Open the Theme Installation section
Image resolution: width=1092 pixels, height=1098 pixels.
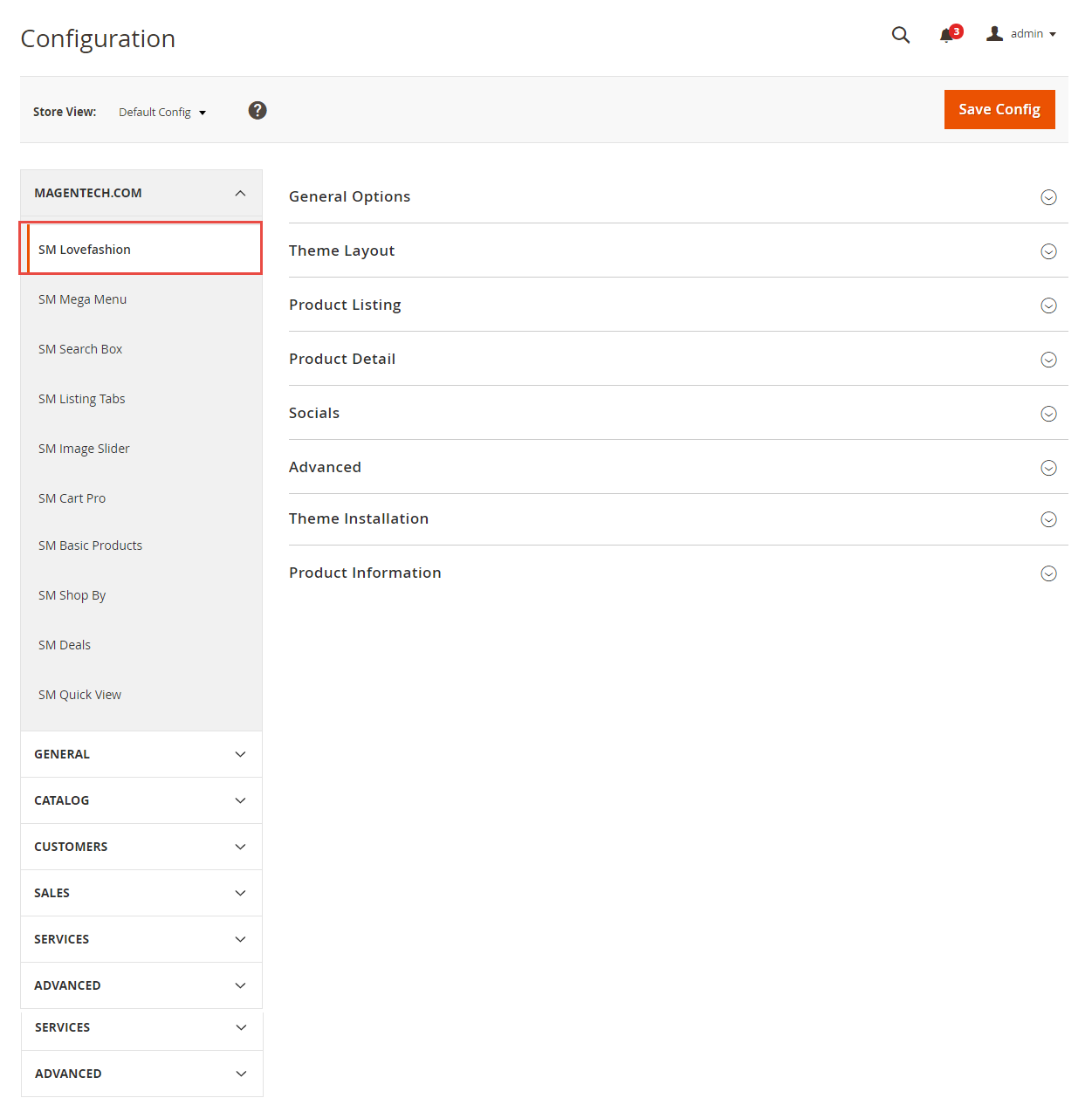pos(678,519)
